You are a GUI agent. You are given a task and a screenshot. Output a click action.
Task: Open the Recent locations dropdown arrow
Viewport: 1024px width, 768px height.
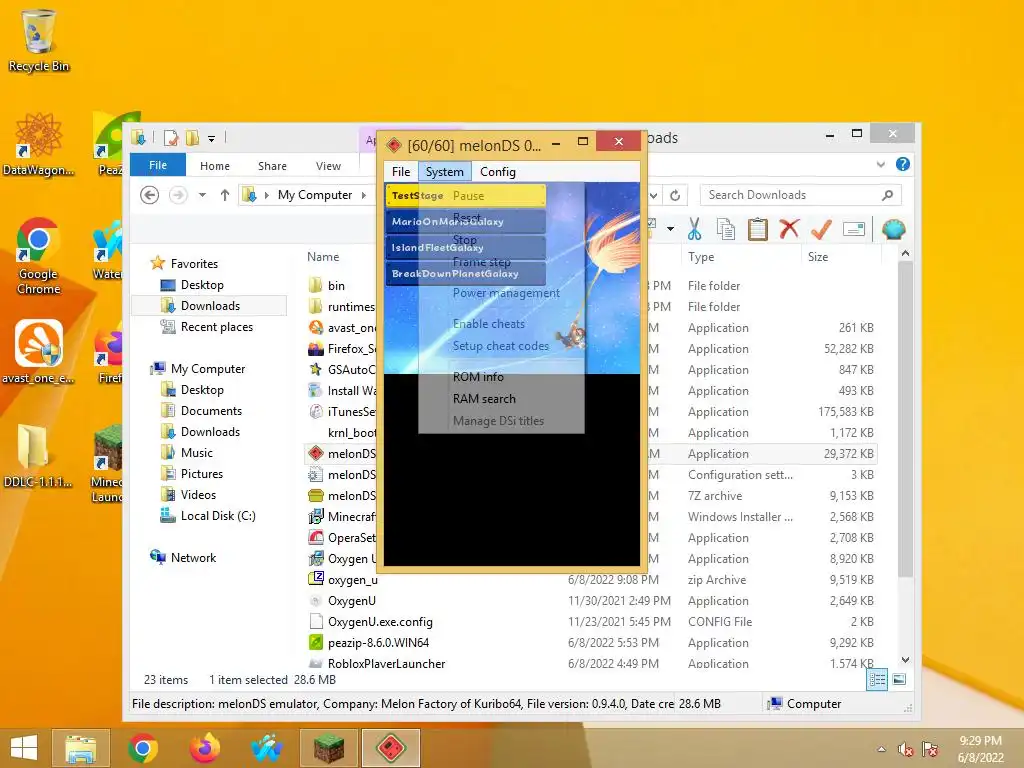pyautogui.click(x=202, y=195)
